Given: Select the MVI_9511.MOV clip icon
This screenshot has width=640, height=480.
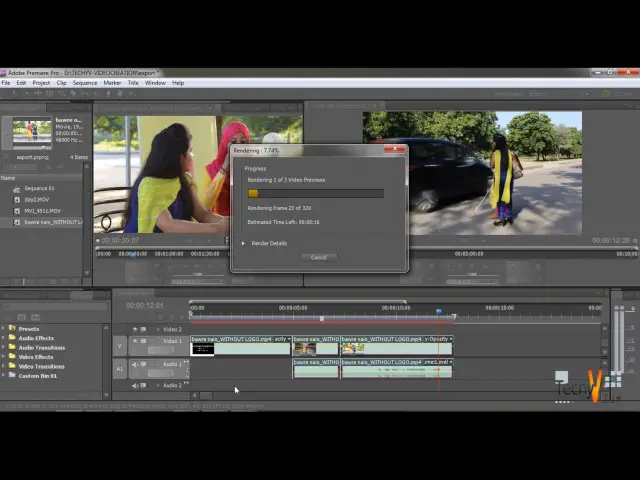Looking at the screenshot, I should pyautogui.click(x=17, y=211).
